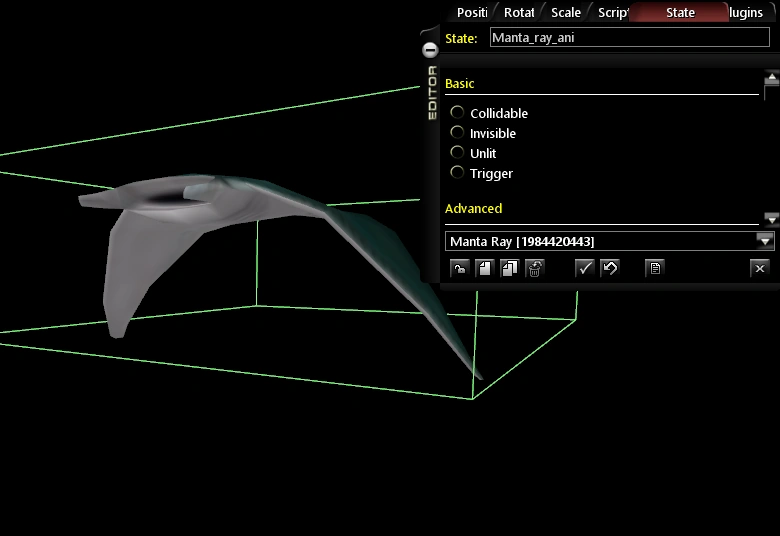Click the Basic section heading
The height and width of the screenshot is (536, 780).
click(460, 84)
